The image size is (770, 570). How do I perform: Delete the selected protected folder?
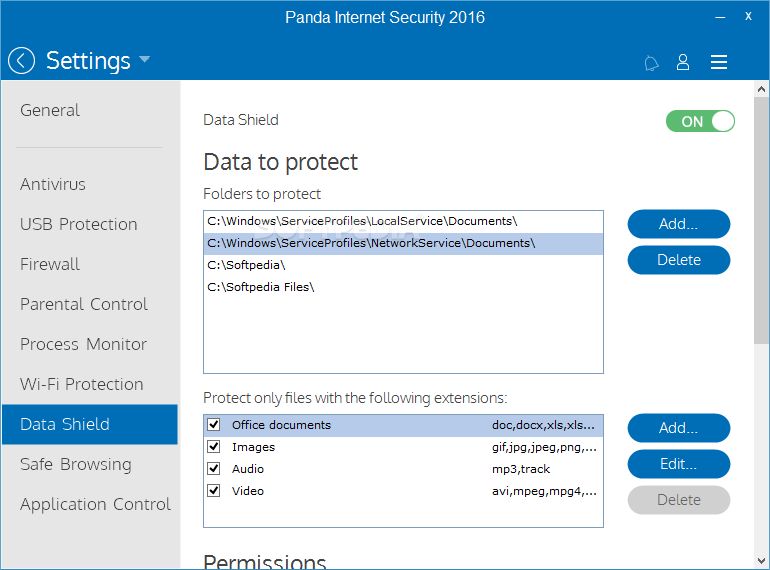[679, 260]
